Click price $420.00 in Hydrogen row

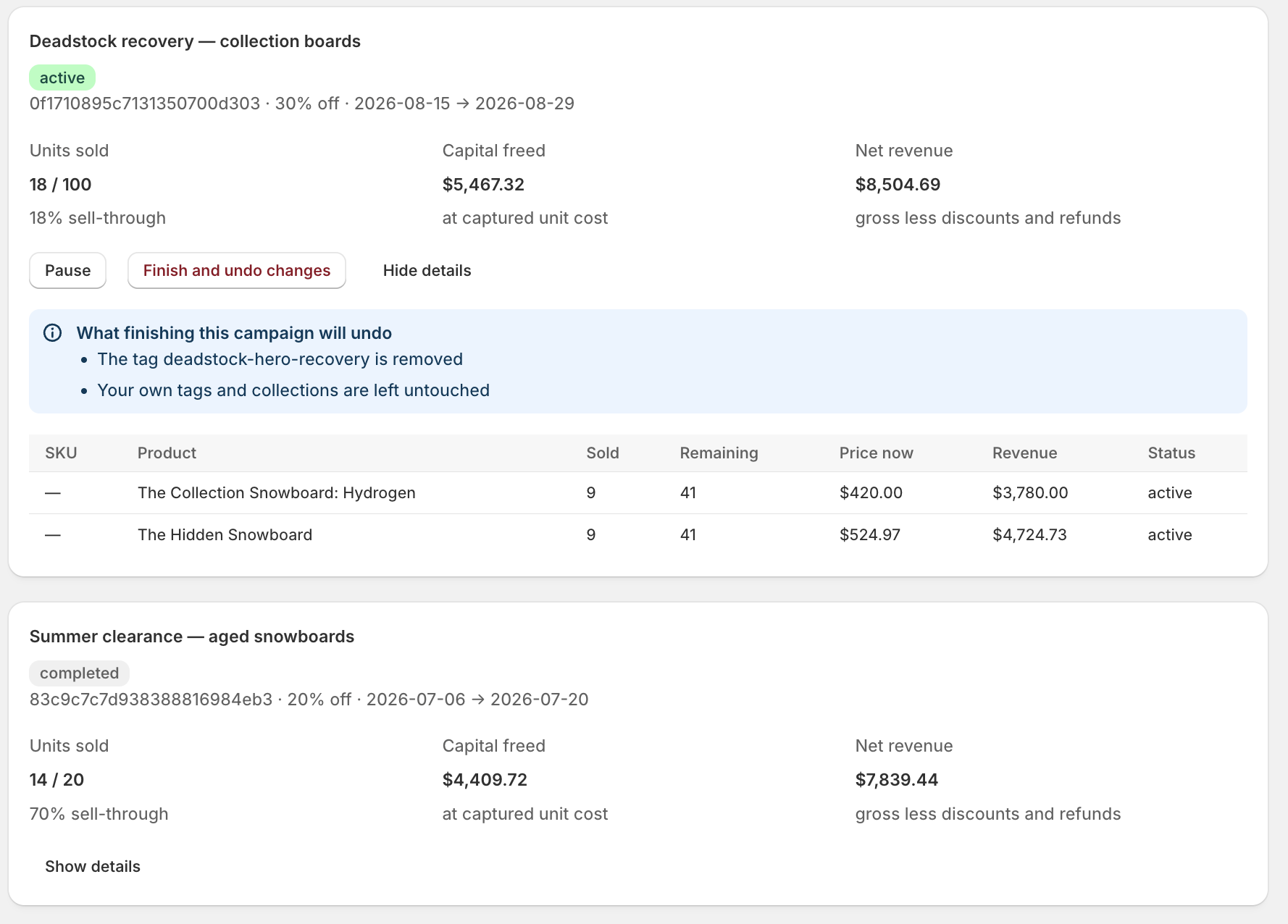tap(871, 493)
